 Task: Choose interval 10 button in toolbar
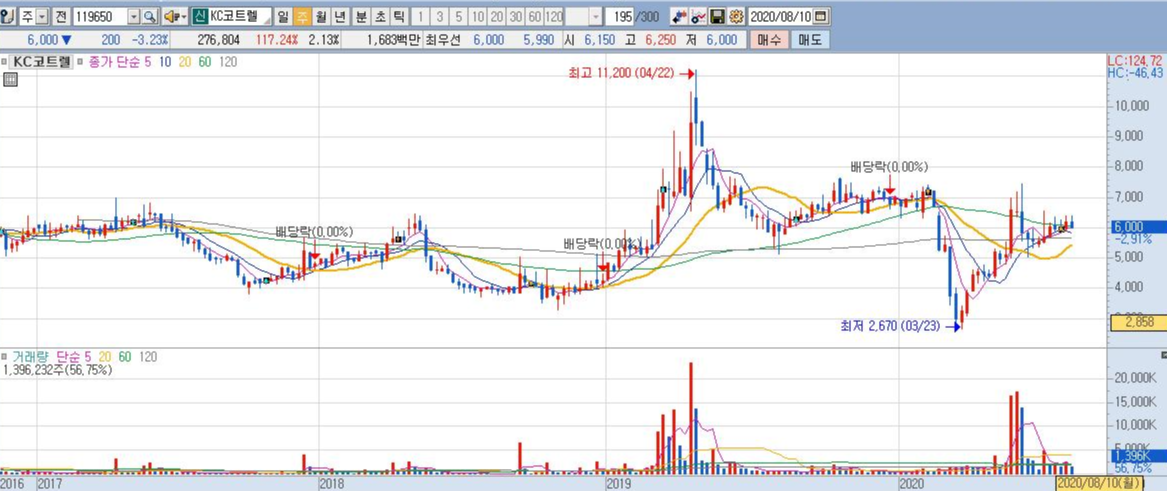click(477, 16)
